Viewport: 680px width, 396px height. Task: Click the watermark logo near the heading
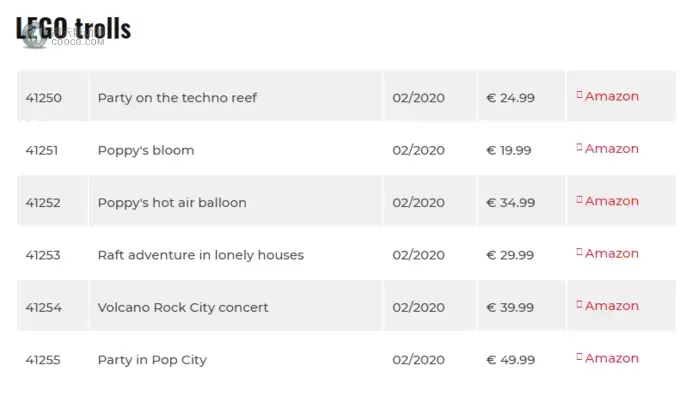point(35,37)
